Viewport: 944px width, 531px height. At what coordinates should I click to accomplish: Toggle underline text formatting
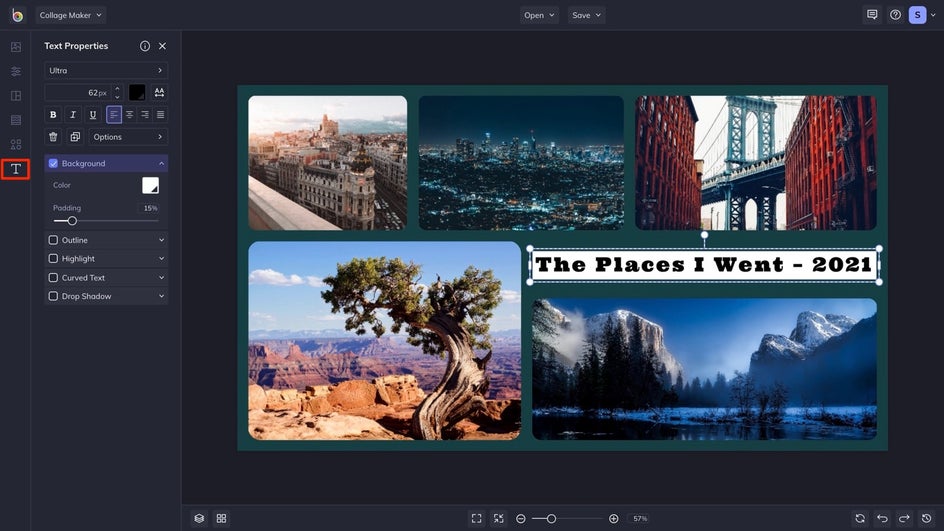(93, 114)
